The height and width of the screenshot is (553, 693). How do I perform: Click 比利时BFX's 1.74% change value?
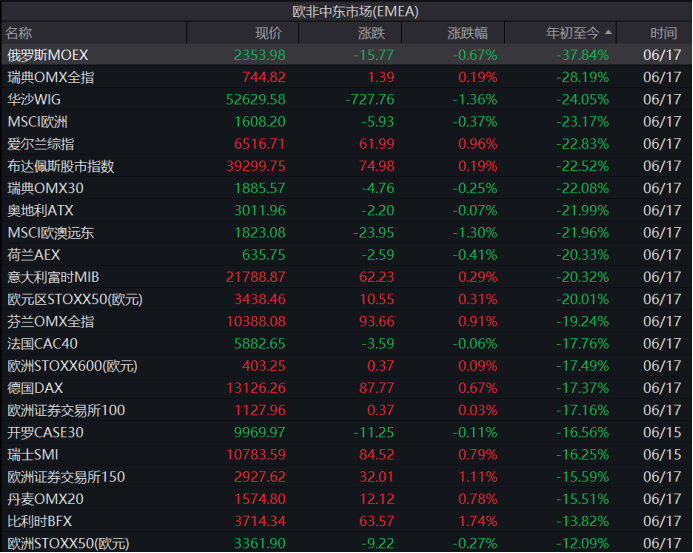[x=477, y=521]
